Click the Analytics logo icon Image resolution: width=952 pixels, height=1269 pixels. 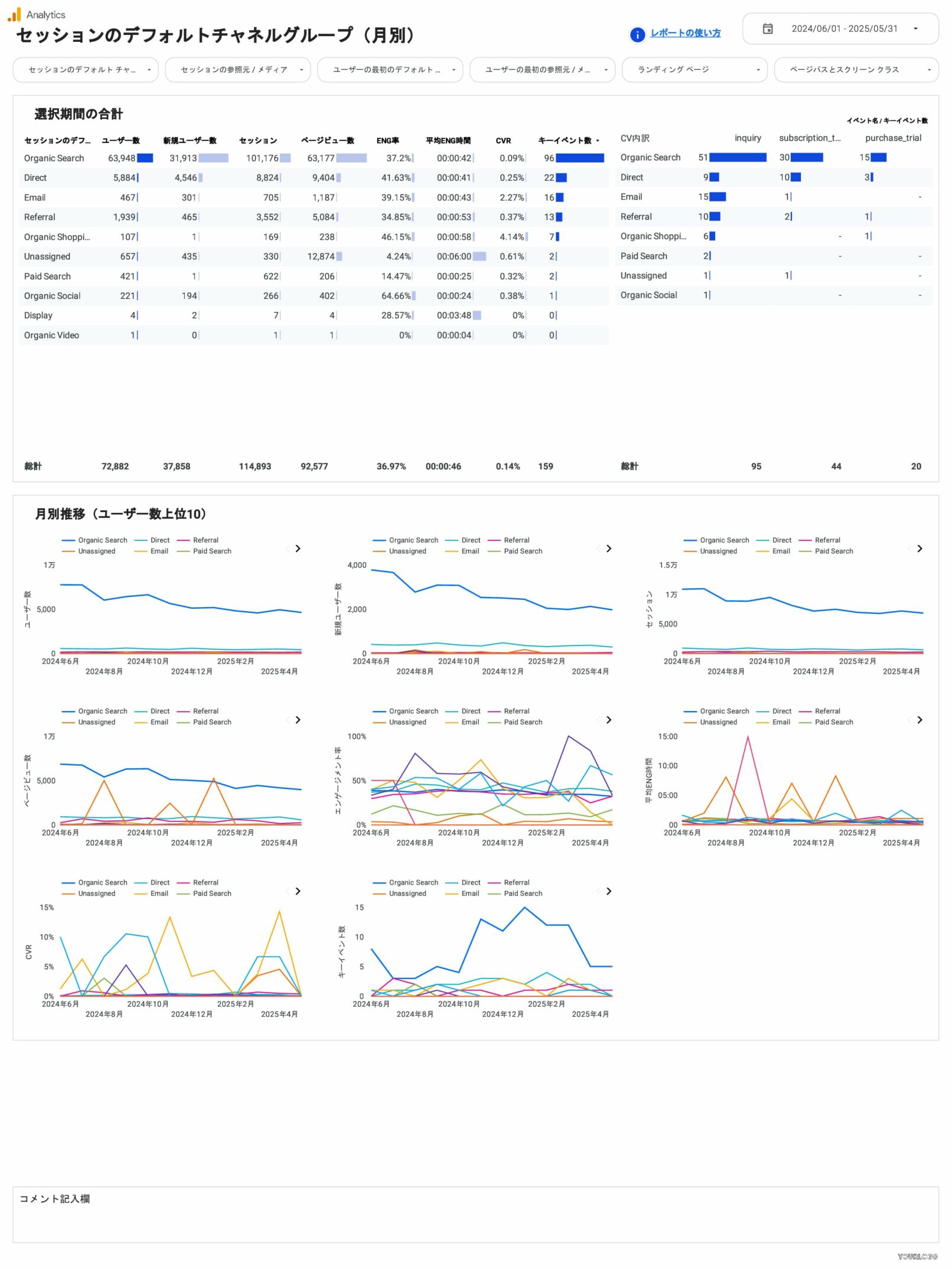point(14,14)
